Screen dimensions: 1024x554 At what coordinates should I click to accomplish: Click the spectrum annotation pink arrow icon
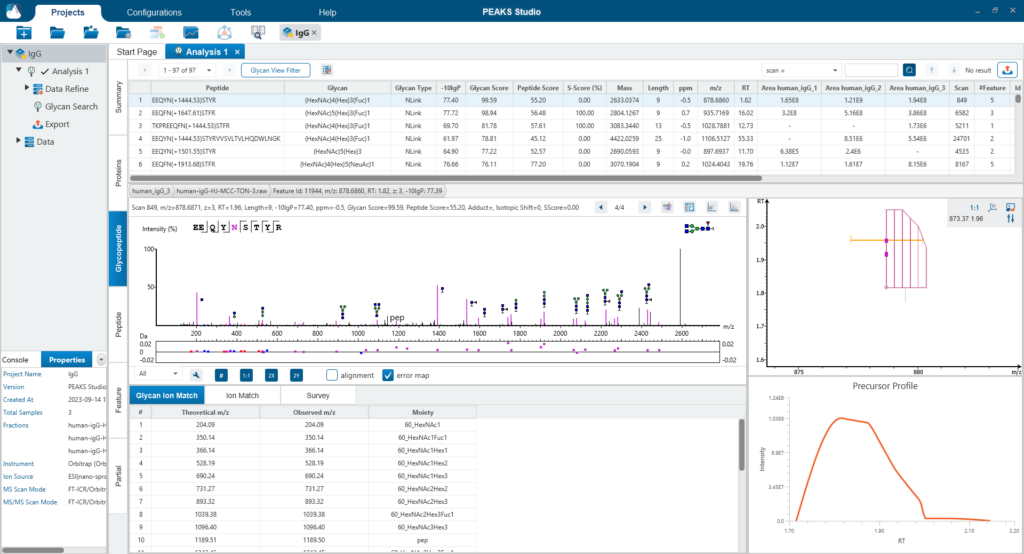click(x=667, y=207)
